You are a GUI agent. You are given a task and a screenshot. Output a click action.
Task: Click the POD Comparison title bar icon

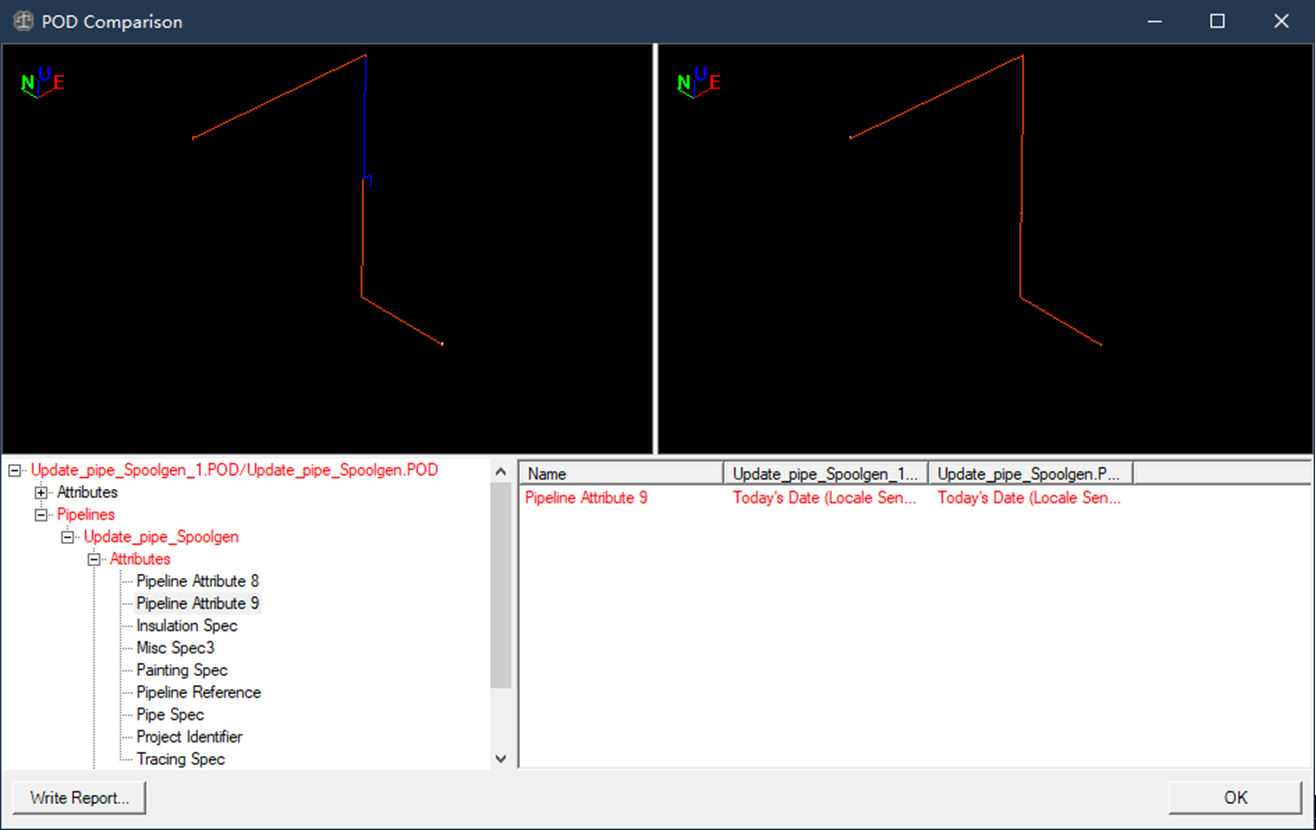[x=22, y=21]
